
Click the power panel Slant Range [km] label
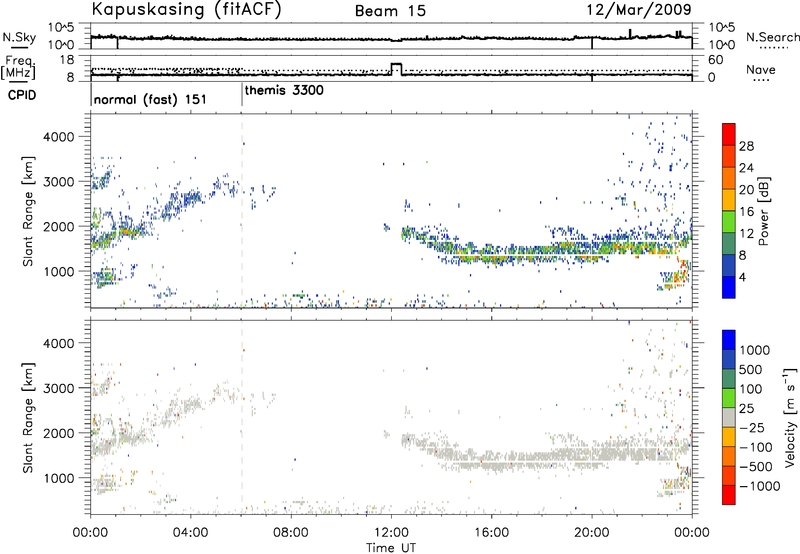[x=28, y=211]
